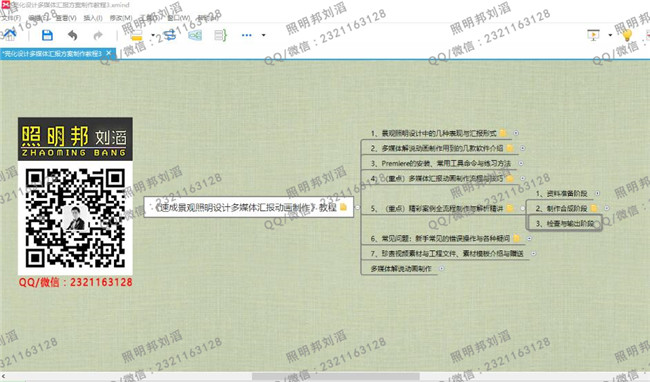Undo the last action
This screenshot has width=650, height=382.
coord(73,36)
